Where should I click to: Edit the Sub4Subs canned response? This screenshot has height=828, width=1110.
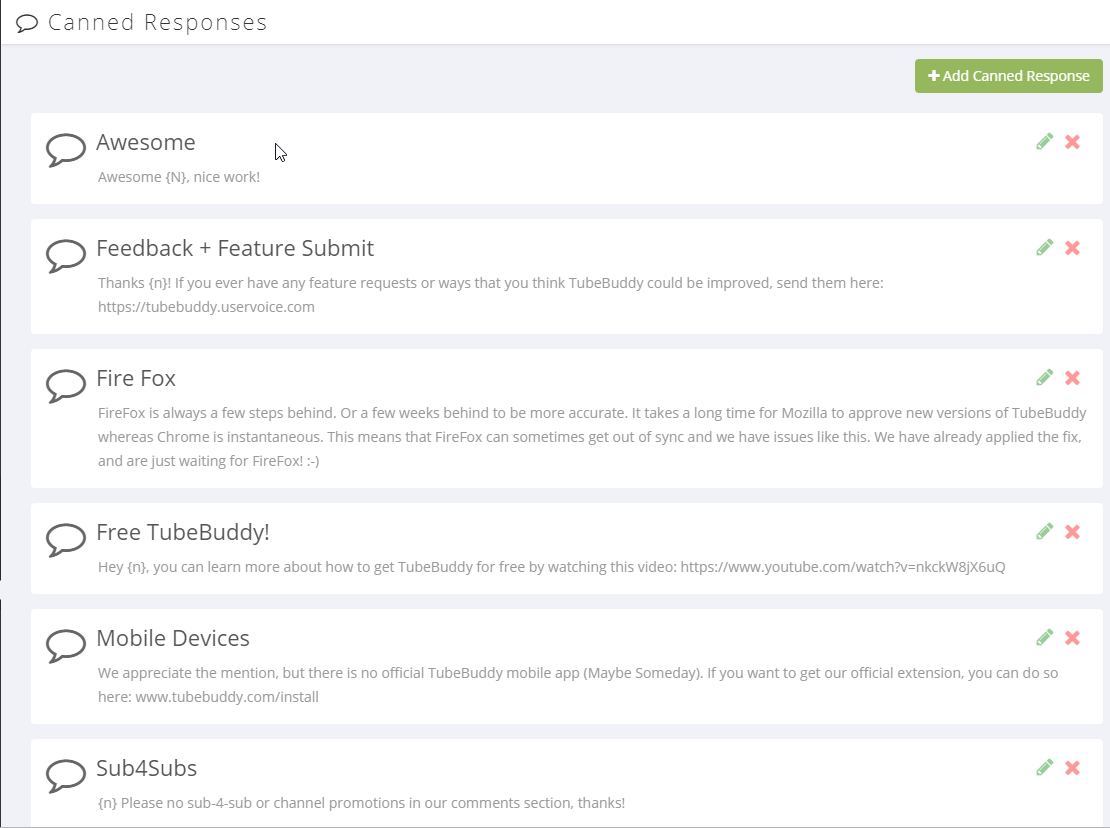pyautogui.click(x=1045, y=768)
